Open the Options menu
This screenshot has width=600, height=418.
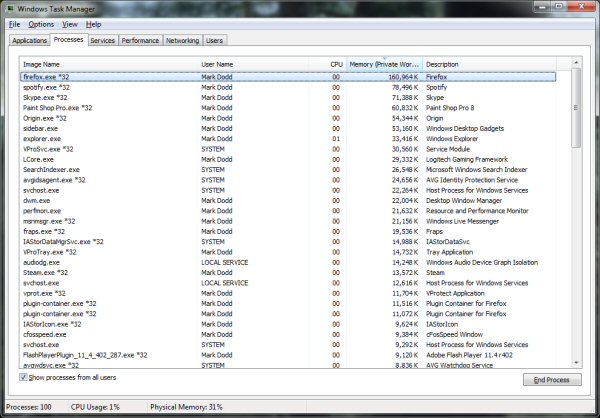point(41,24)
